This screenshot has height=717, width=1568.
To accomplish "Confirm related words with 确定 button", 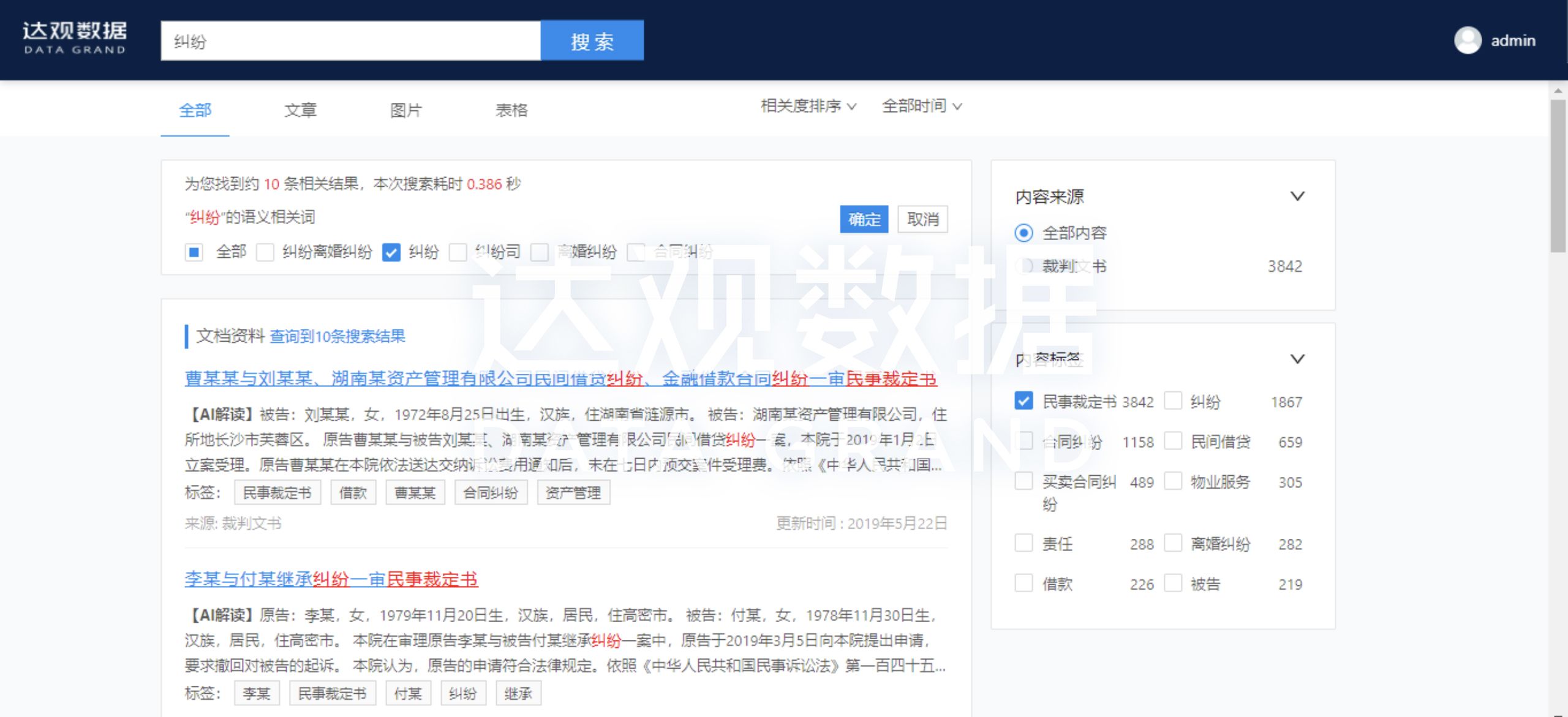I will 864,219.
